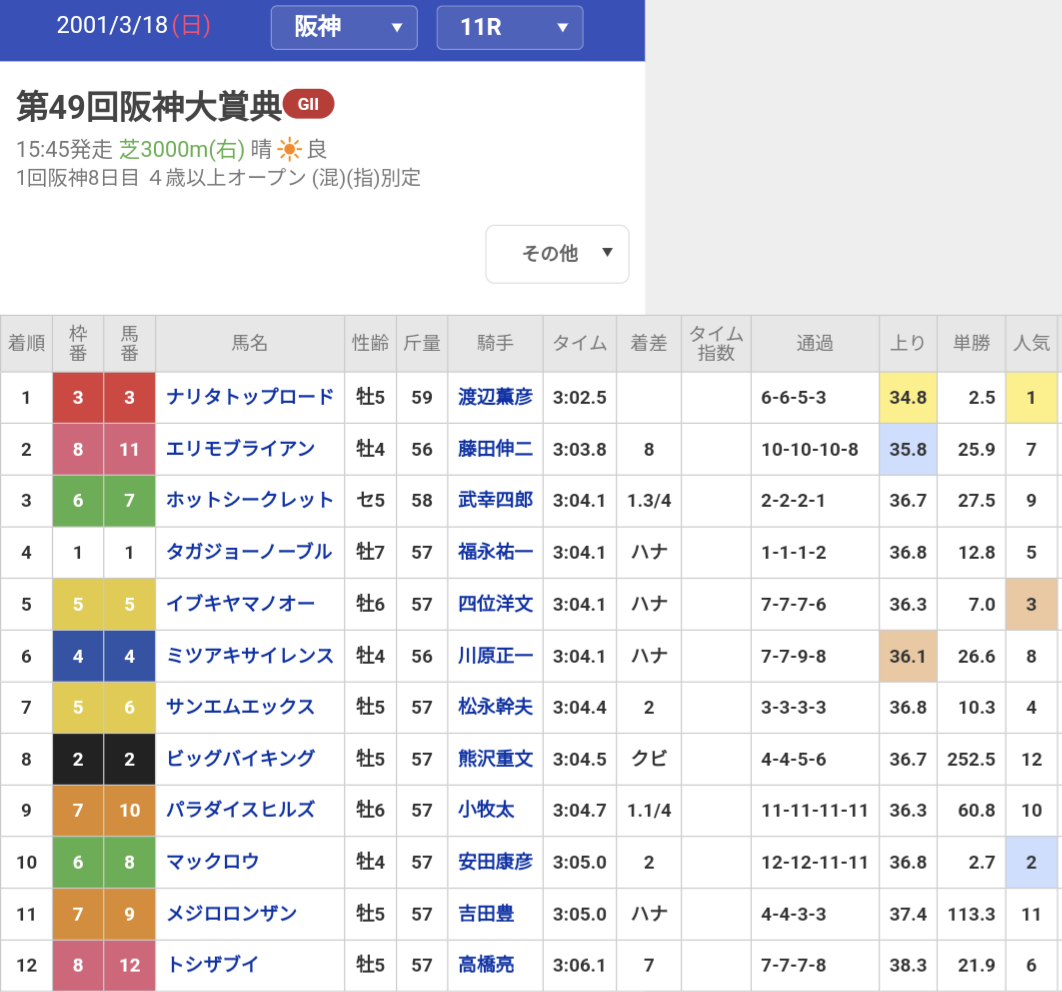Expand the その他 dropdown menu
This screenshot has width=1062, height=992.
coord(557,254)
